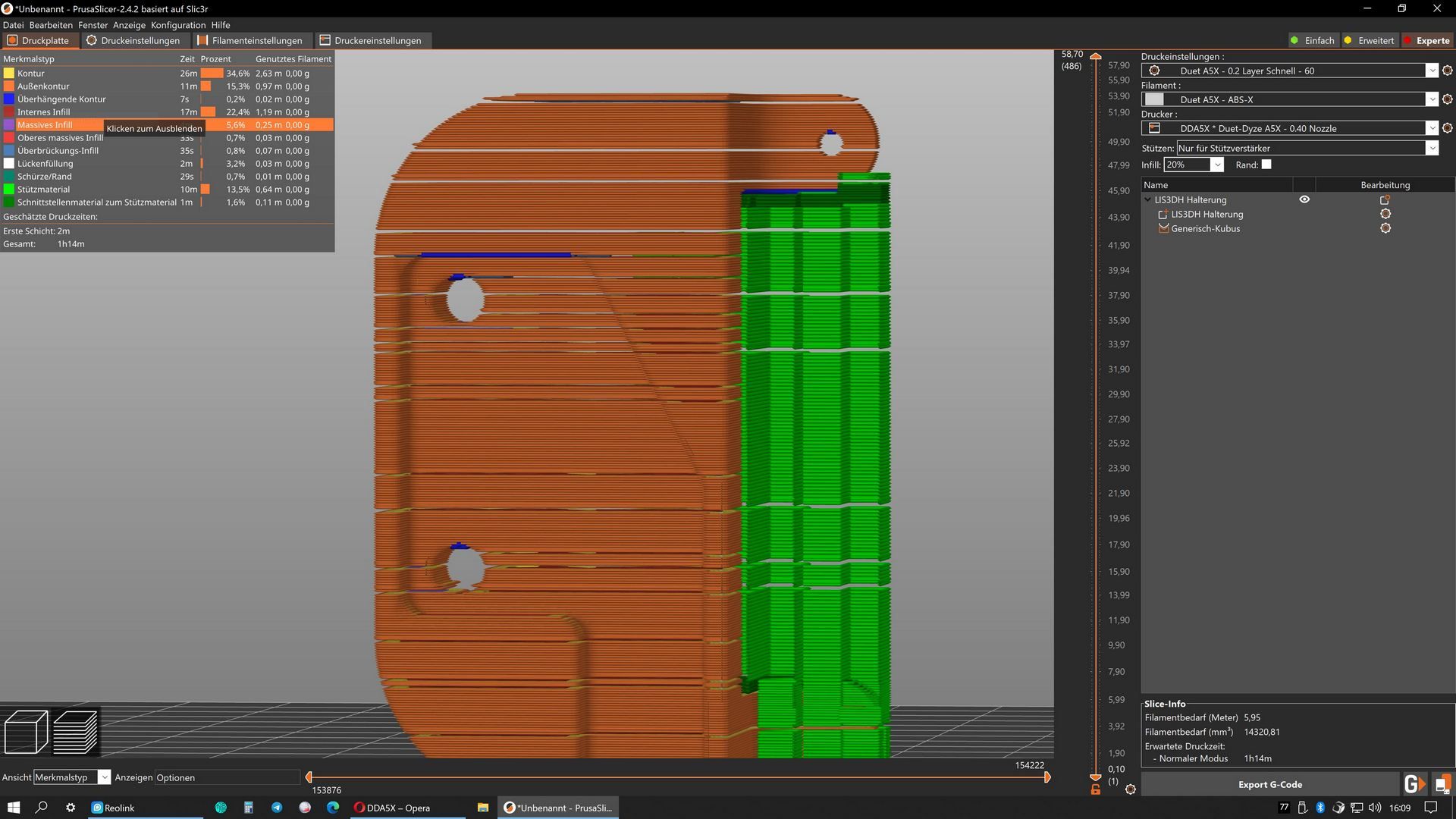Click the Generisch-Kubus support enforcer icon

pos(1163,228)
